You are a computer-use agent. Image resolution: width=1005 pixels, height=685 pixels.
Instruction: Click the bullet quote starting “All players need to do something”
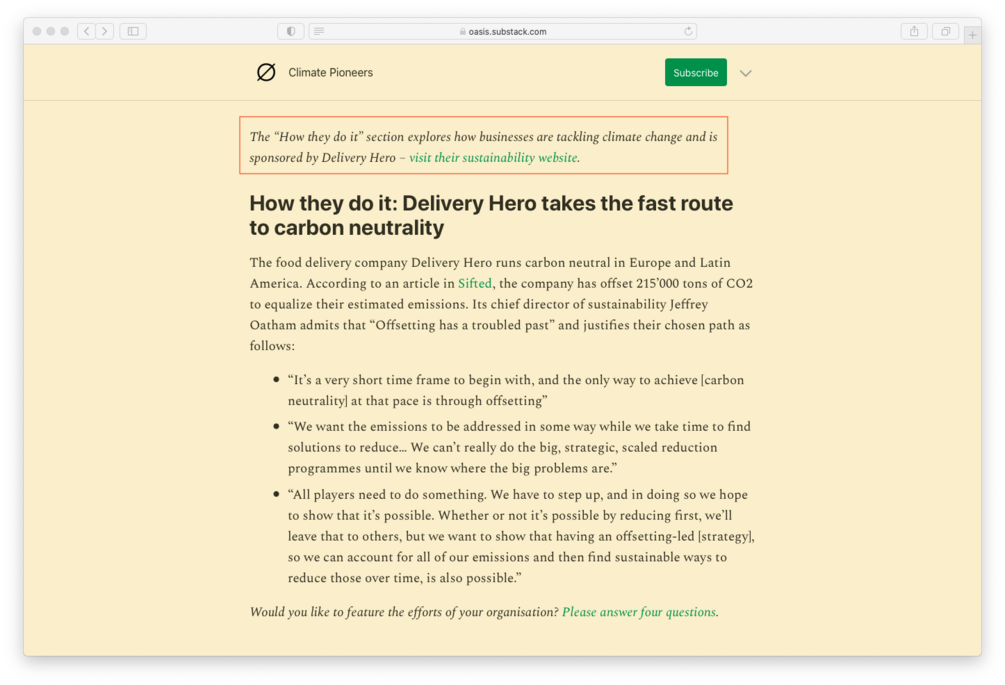click(x=521, y=536)
